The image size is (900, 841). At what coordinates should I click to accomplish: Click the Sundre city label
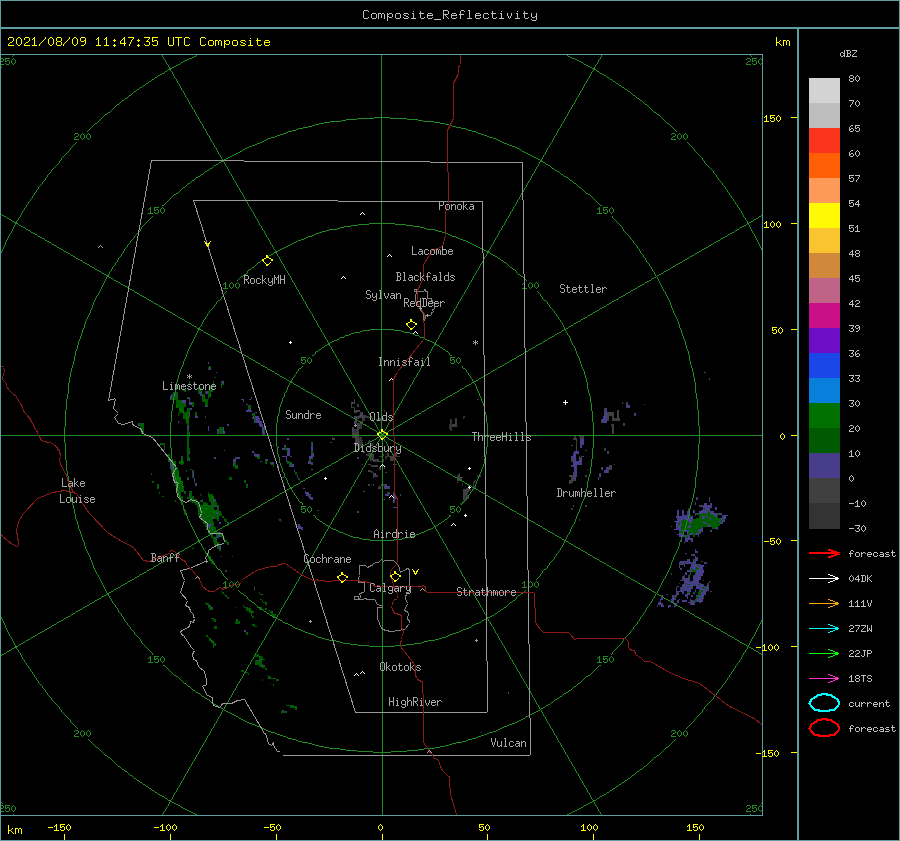[303, 414]
